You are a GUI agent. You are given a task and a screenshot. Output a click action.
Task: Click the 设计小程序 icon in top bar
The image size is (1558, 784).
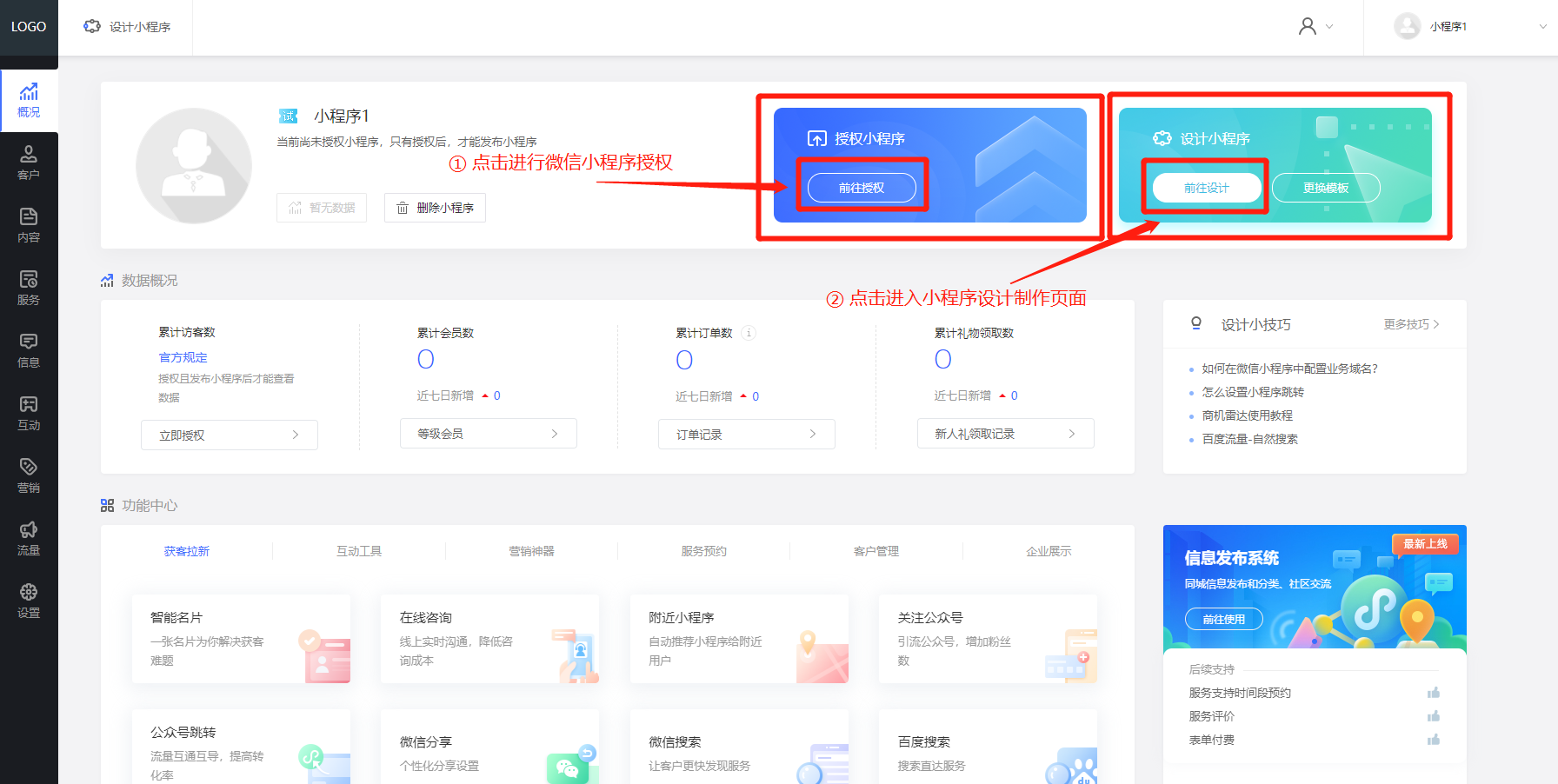coord(92,27)
